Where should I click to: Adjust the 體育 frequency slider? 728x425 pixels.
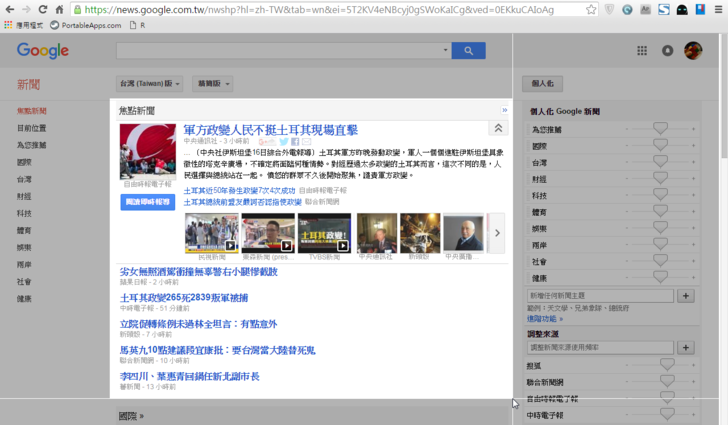[x=659, y=213]
